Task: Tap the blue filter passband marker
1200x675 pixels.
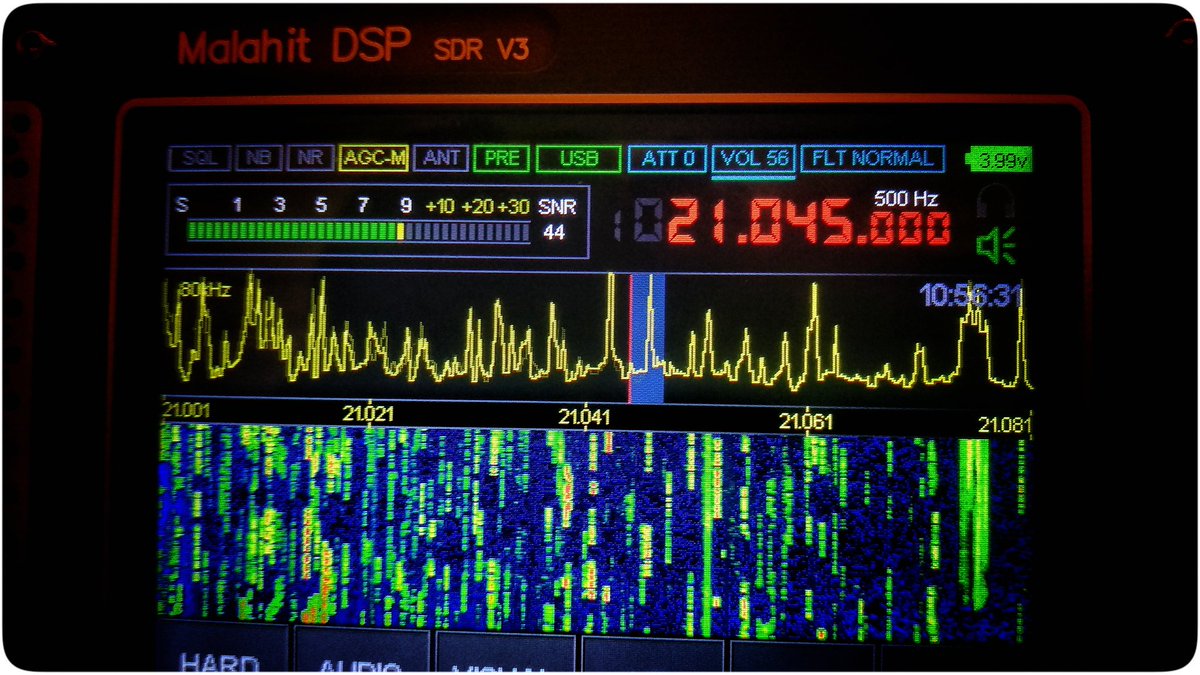Action: 646,338
